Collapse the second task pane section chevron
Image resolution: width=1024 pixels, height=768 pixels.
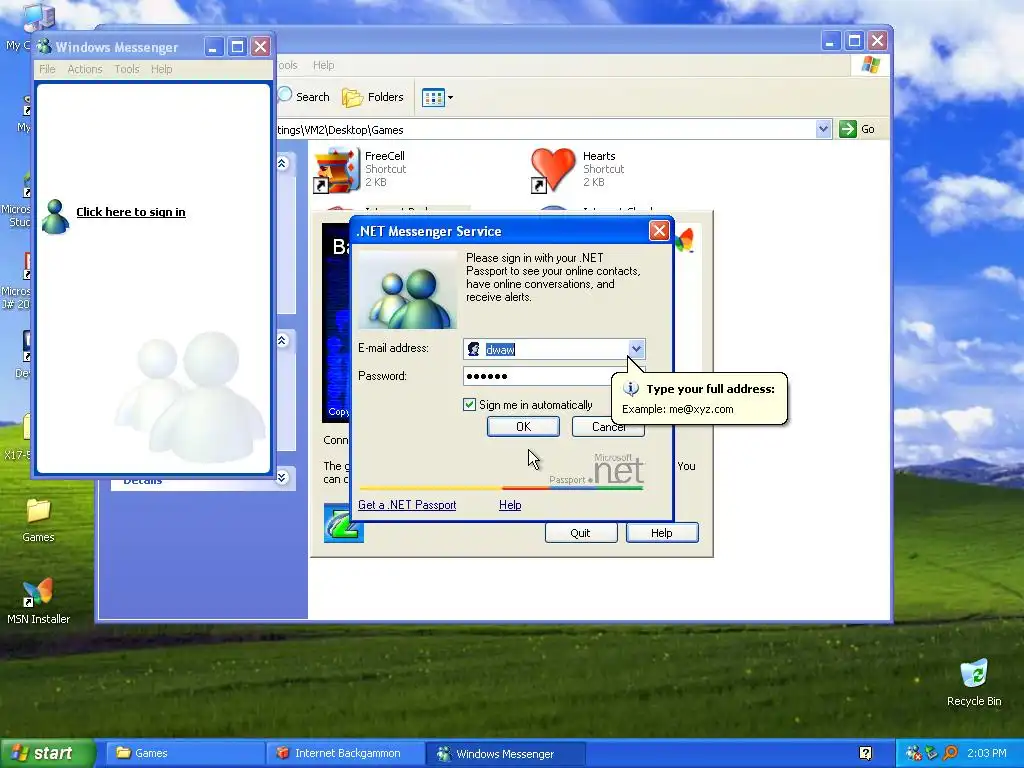(x=282, y=340)
